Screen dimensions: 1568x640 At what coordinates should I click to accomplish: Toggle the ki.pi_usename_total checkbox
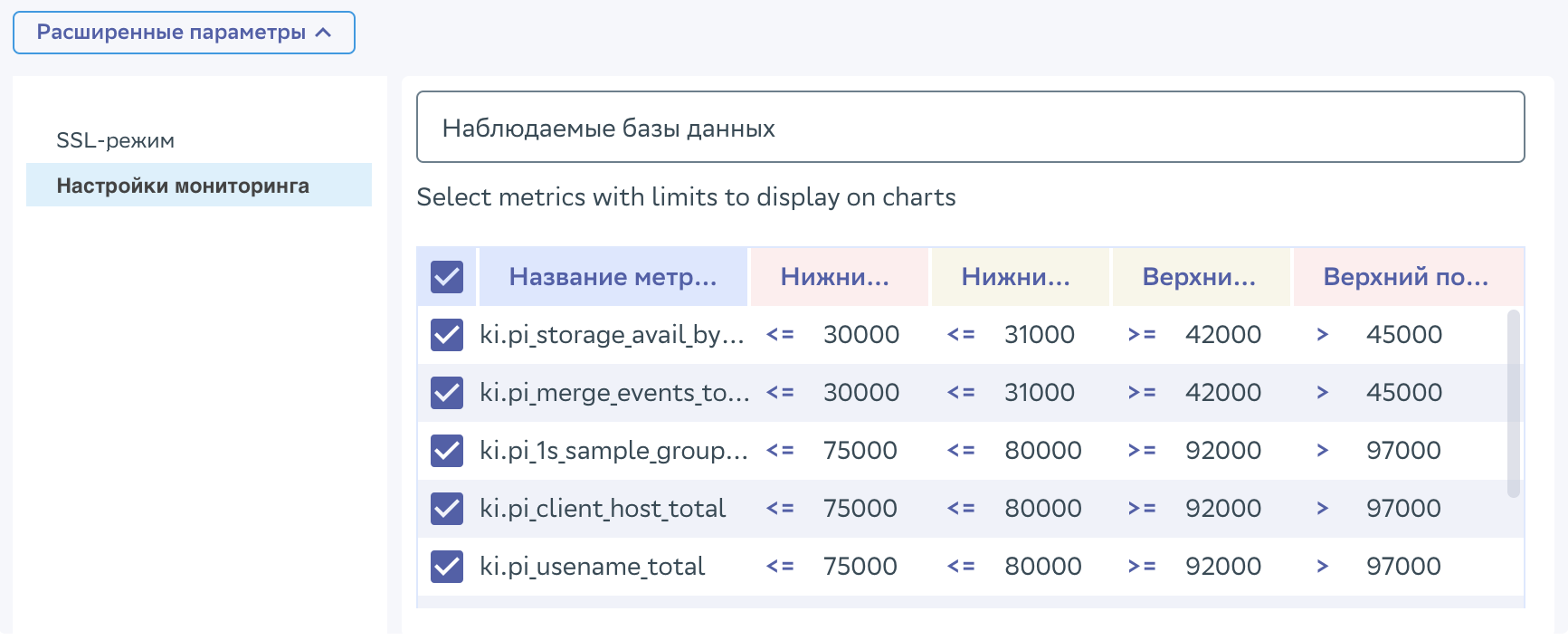447,567
